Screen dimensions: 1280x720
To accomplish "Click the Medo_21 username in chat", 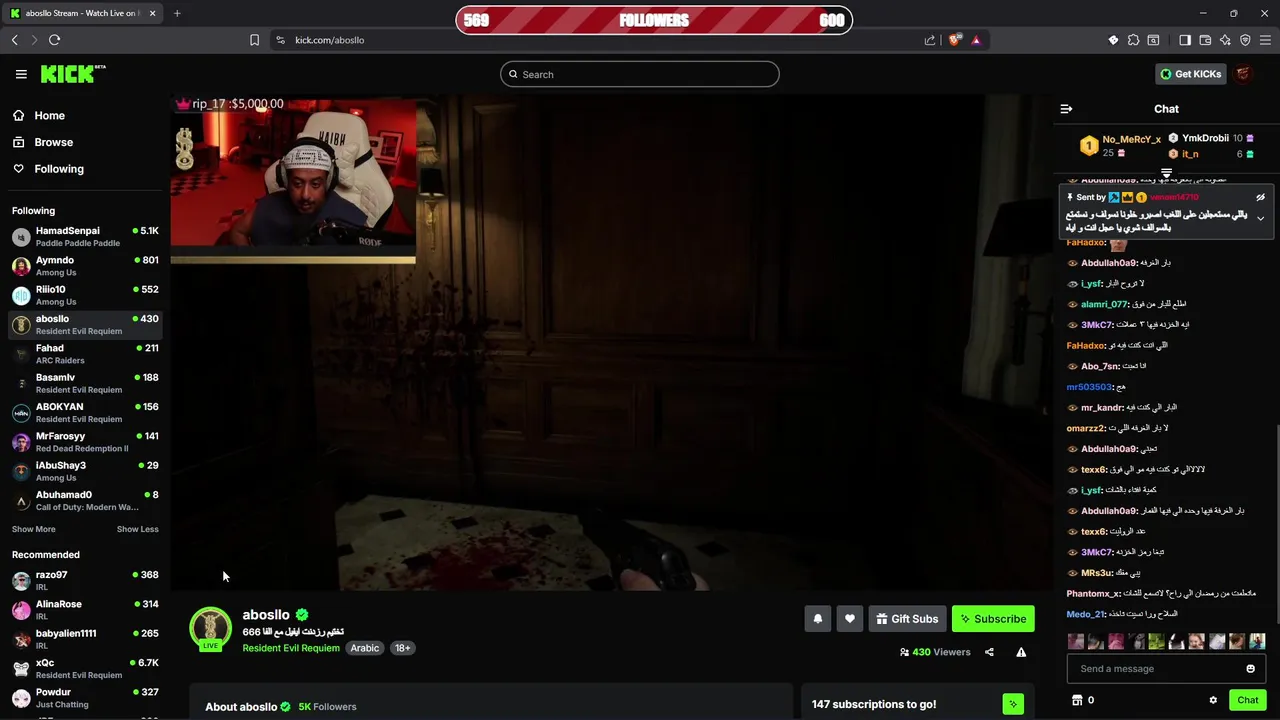I will pos(1086,614).
